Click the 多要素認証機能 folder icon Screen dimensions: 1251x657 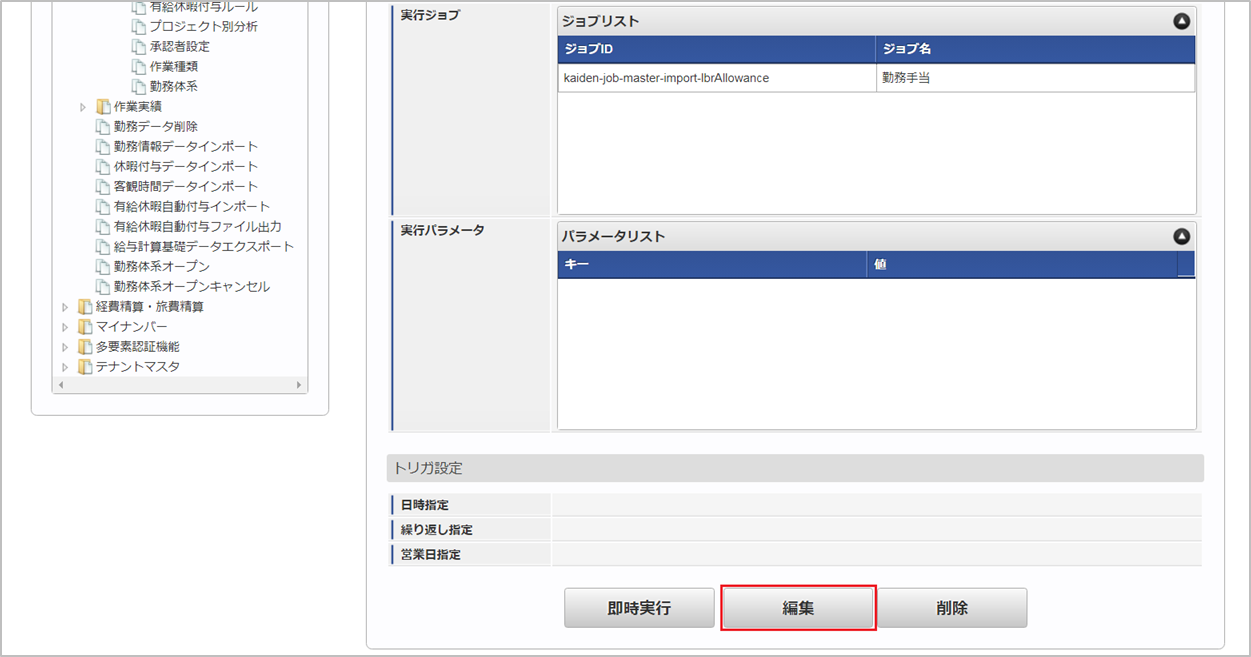[85, 347]
